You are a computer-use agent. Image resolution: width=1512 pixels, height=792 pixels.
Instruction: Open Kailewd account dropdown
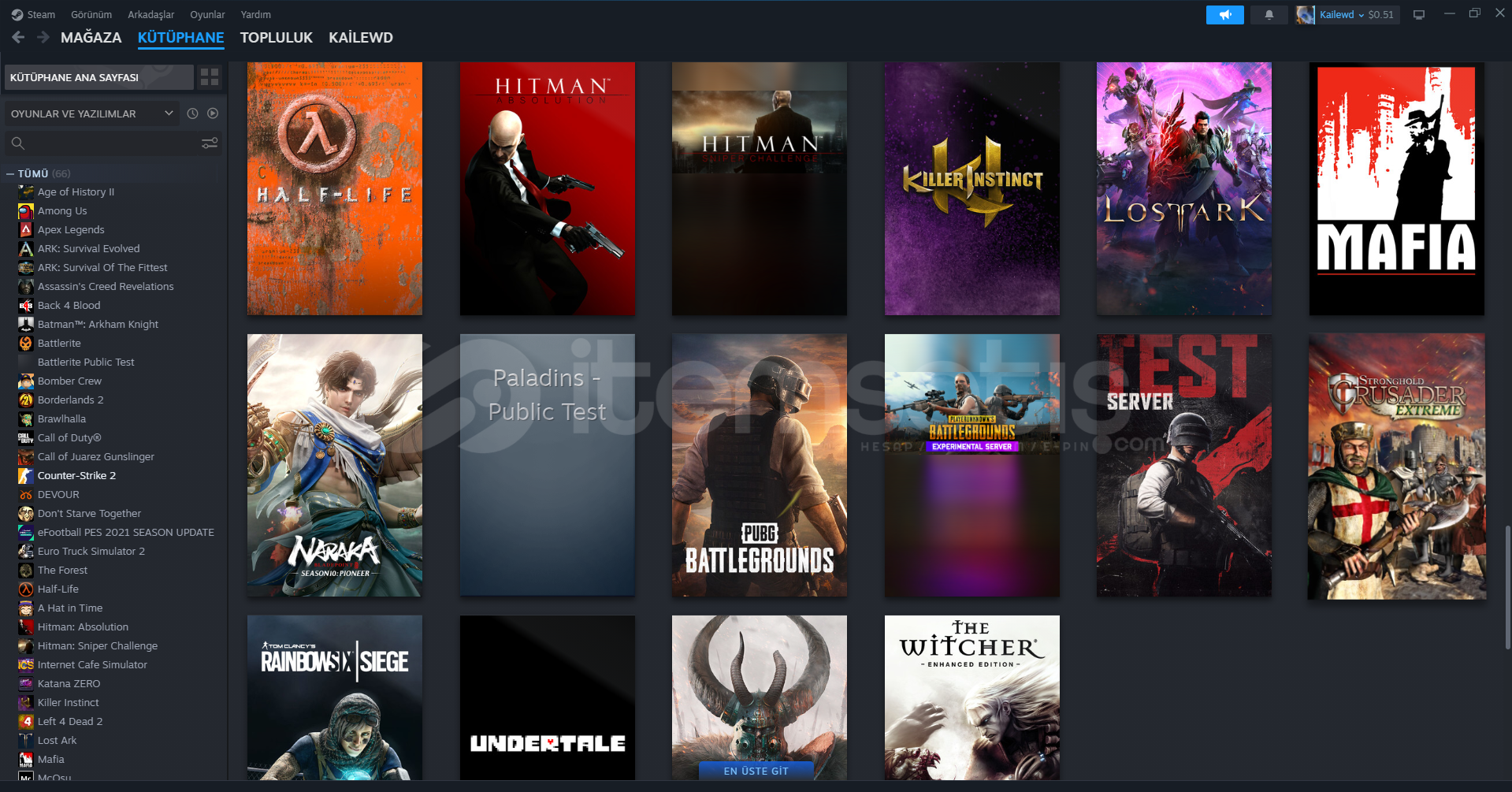point(1341,15)
